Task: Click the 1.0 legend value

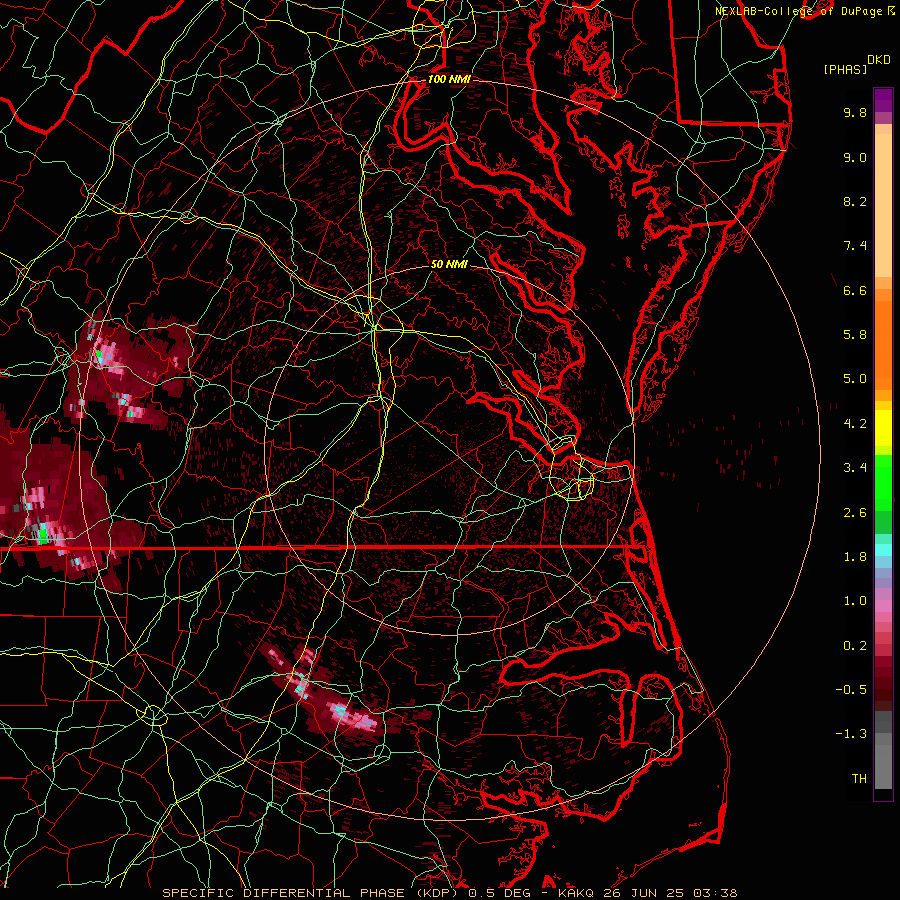Action: 855,602
